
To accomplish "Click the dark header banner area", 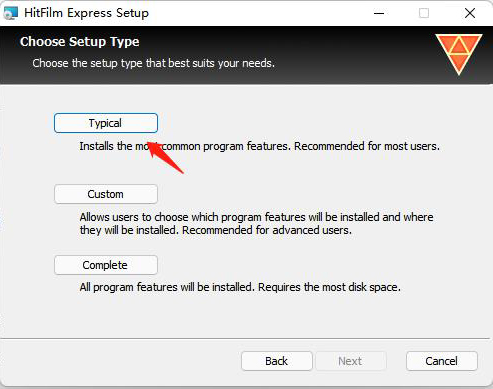I will tap(246, 55).
